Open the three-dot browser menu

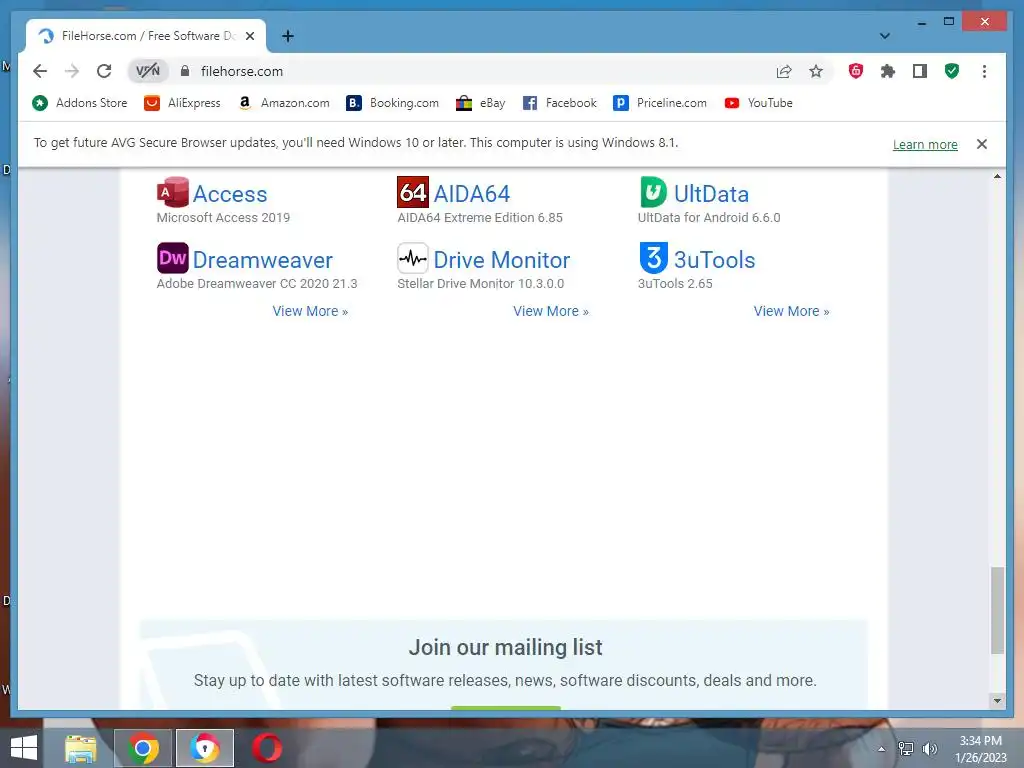tap(984, 71)
